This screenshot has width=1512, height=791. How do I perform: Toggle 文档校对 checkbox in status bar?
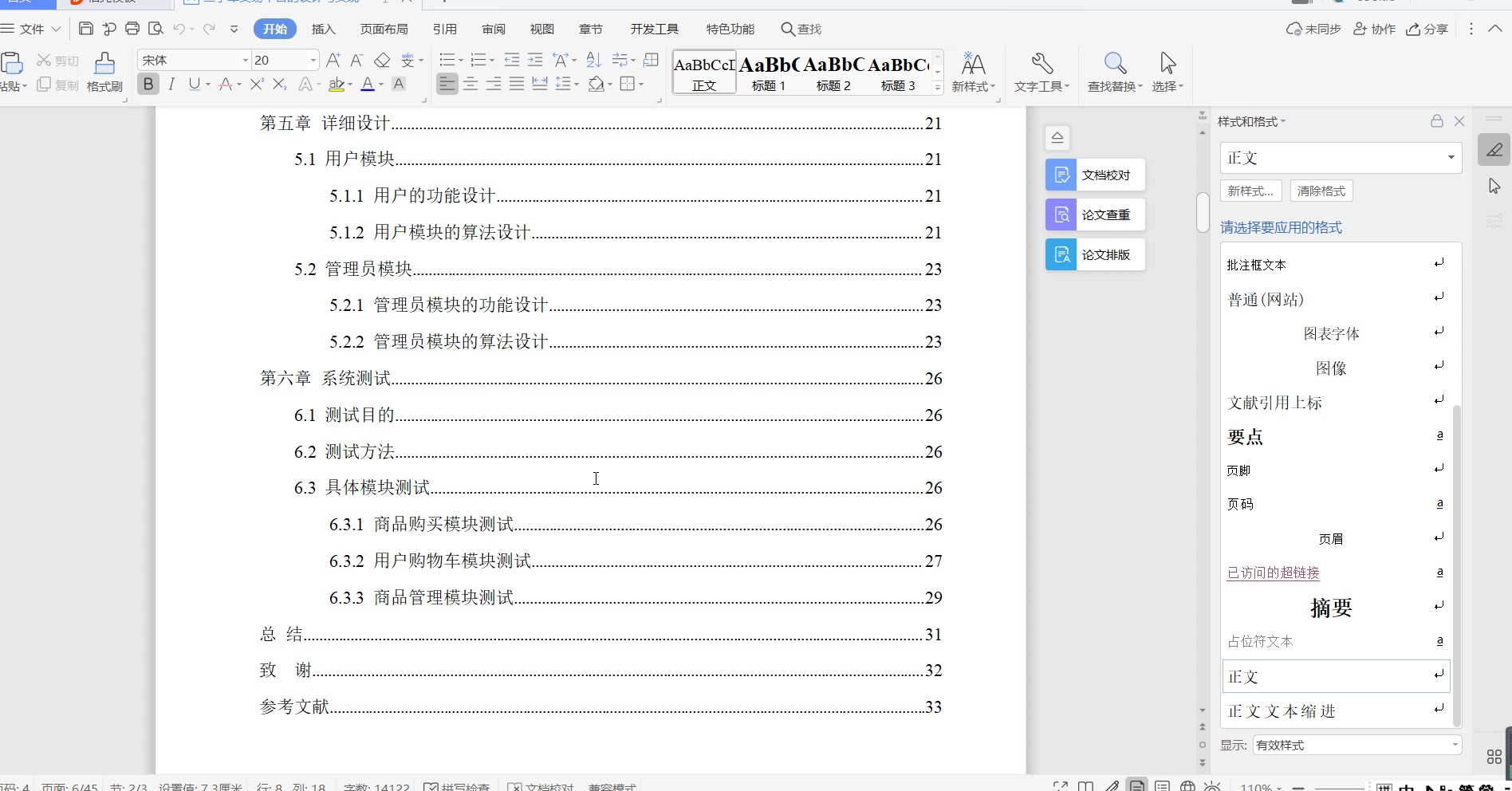click(x=541, y=786)
